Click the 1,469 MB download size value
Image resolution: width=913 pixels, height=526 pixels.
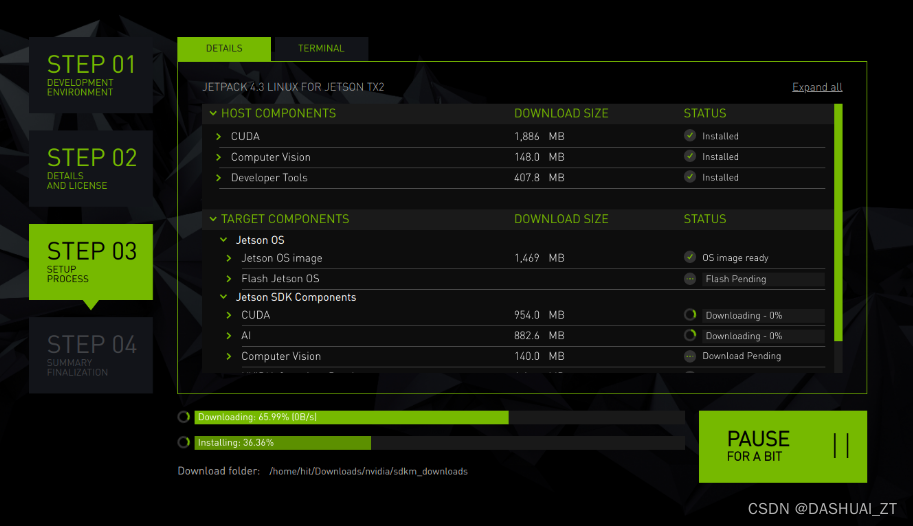539,258
